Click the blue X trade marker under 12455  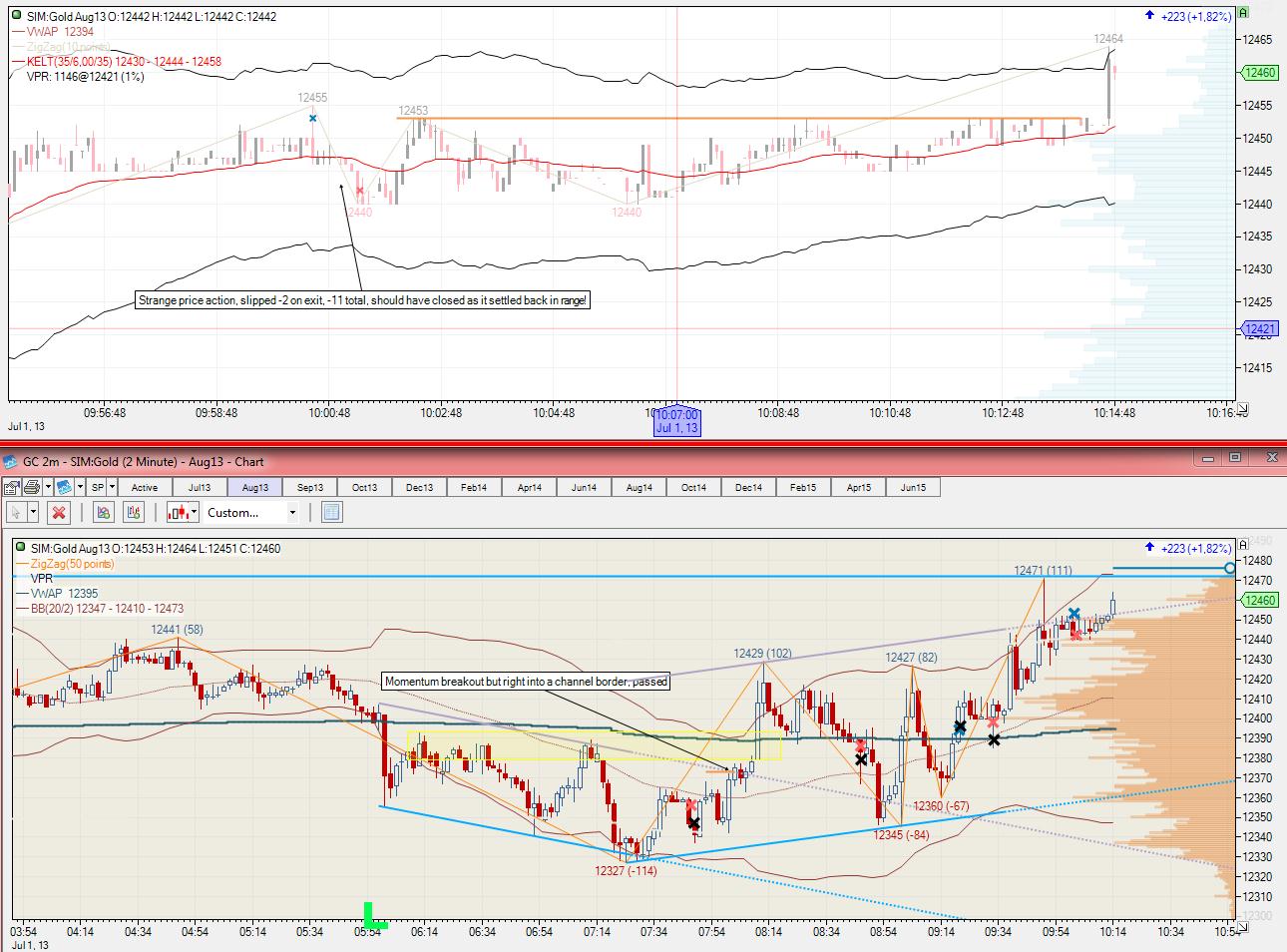(312, 118)
